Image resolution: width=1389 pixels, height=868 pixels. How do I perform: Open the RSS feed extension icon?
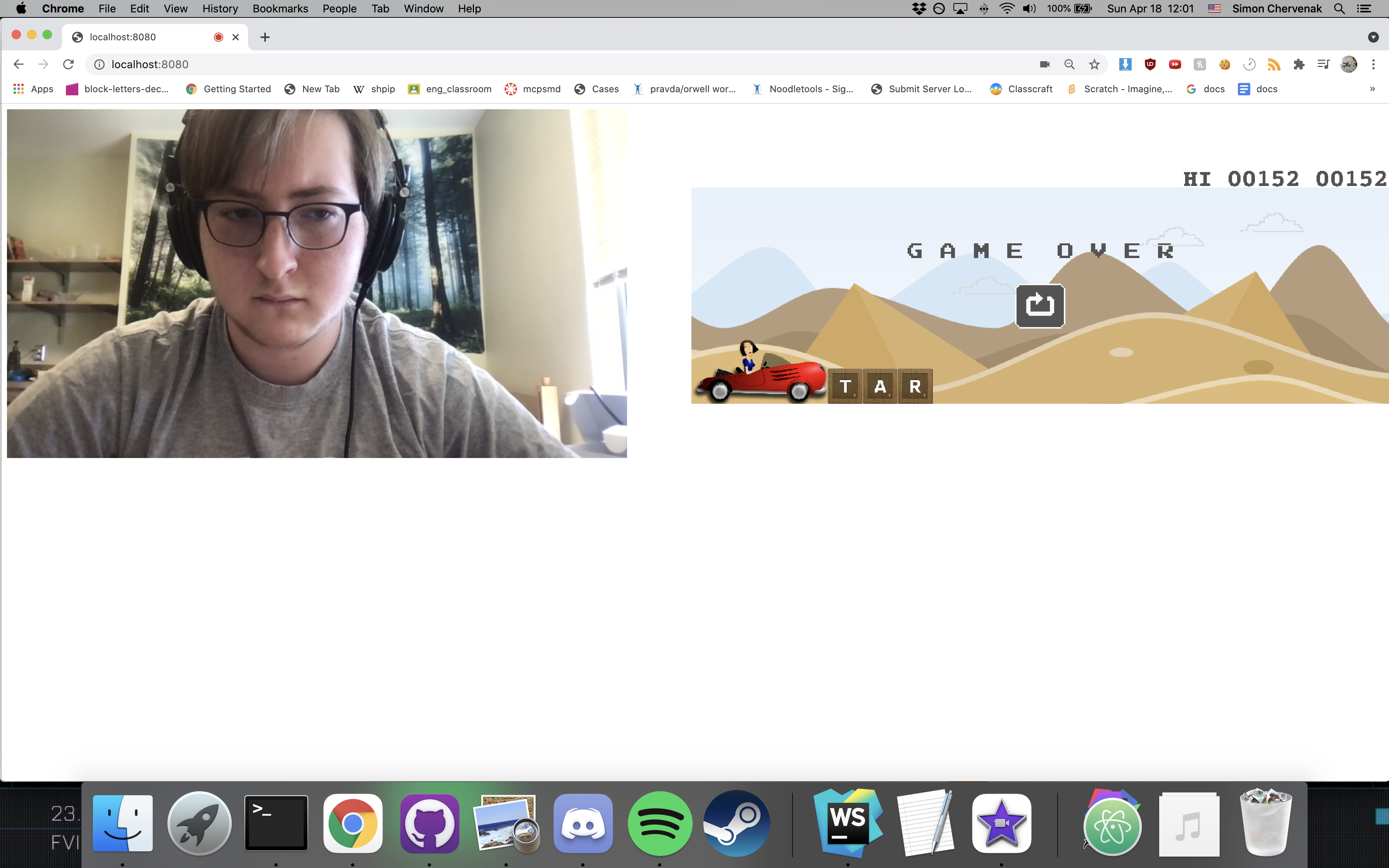1274,64
